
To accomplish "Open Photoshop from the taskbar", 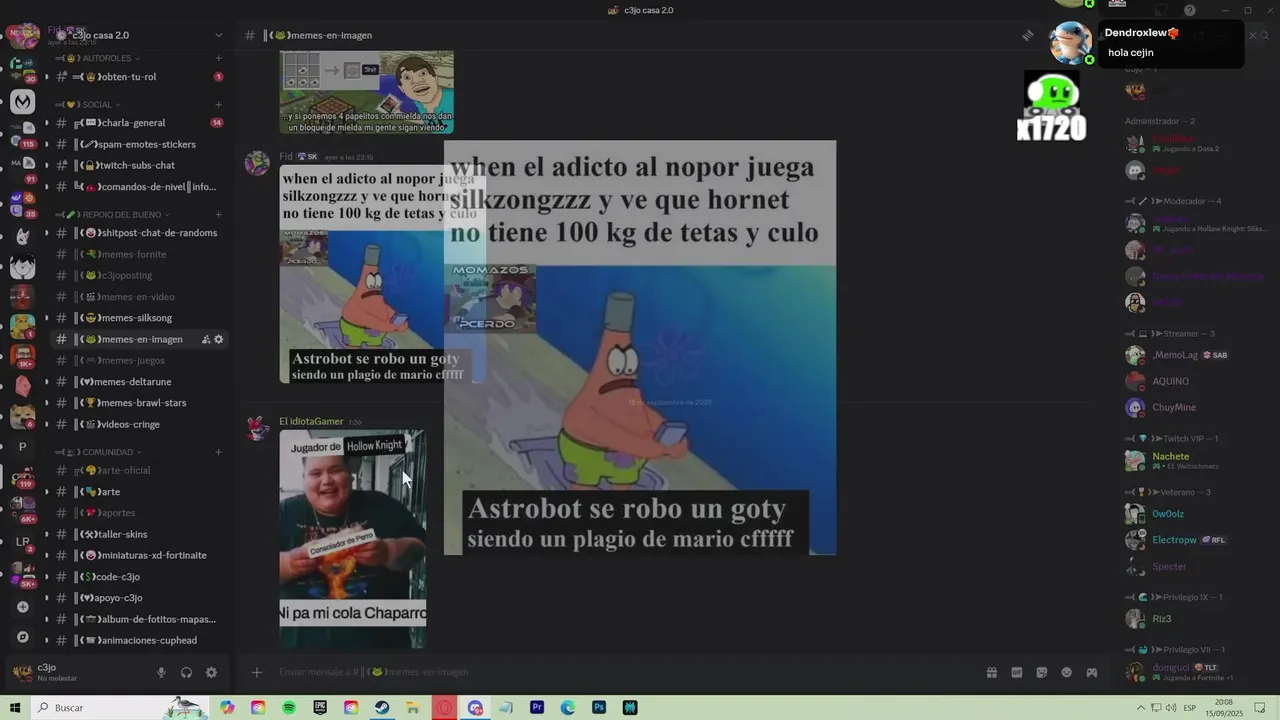I will [x=599, y=707].
